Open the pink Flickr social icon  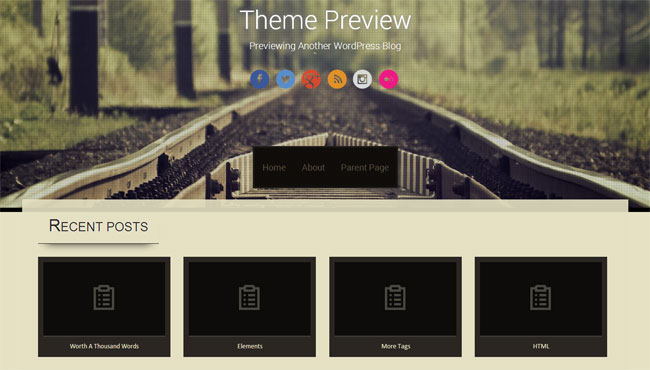tap(388, 79)
